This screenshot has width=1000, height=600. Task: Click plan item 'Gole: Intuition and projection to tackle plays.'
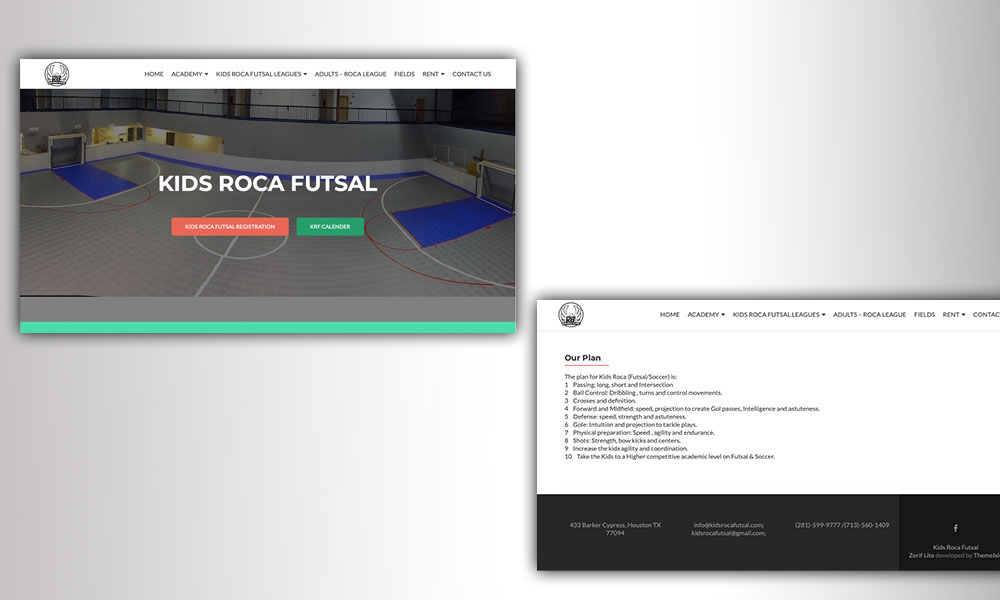pyautogui.click(x=635, y=425)
